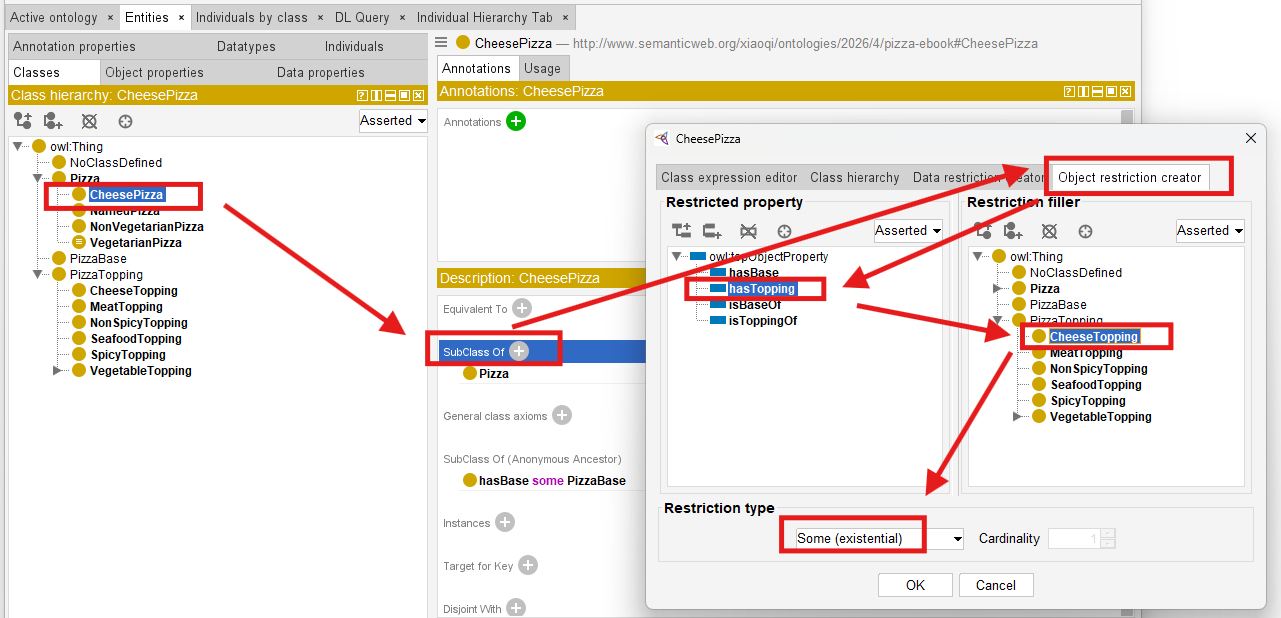Click help icon in Annotations: CheesePizza header
The width and height of the screenshot is (1281, 618).
pyautogui.click(x=1069, y=91)
